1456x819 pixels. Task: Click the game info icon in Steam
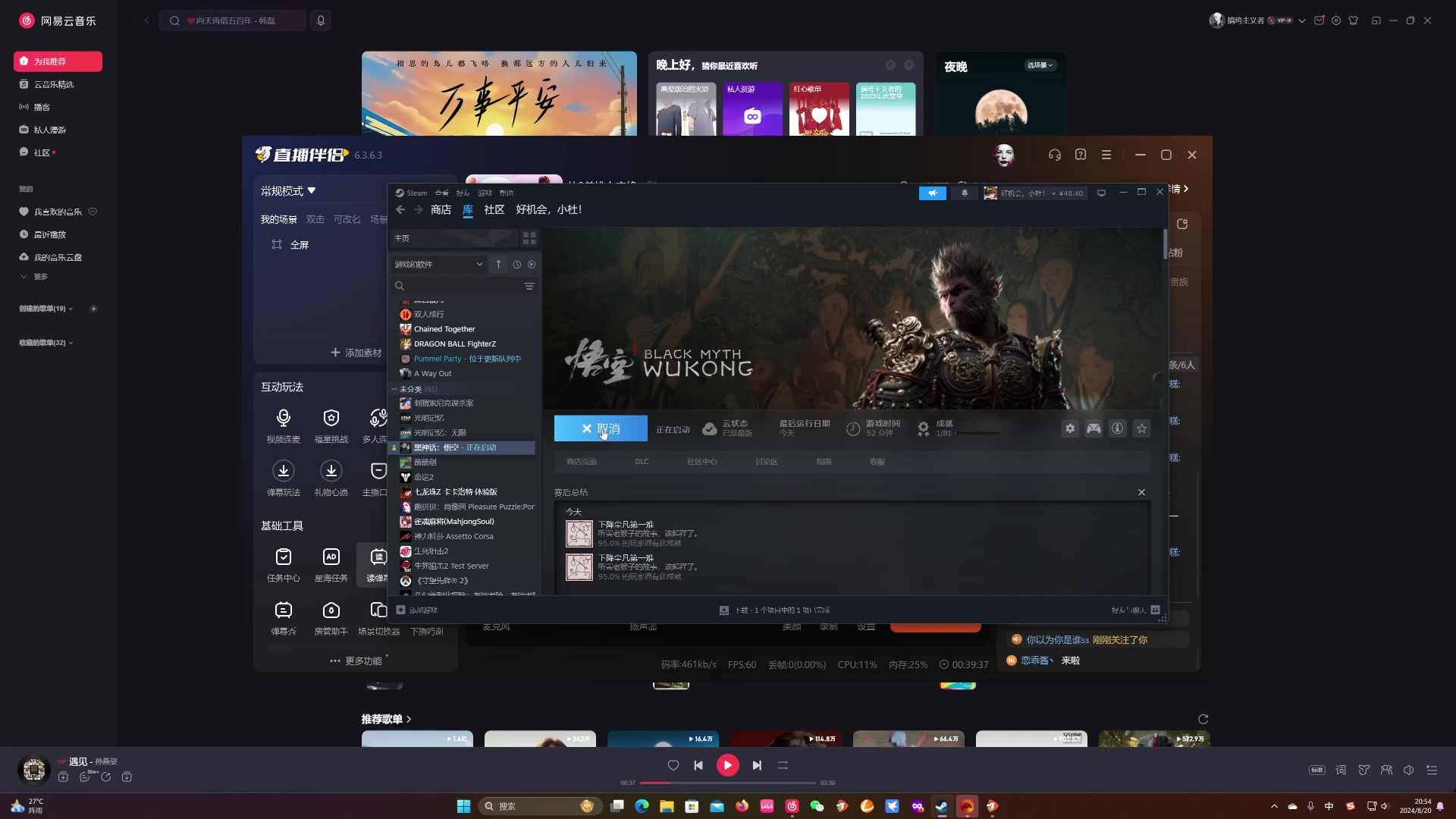click(1117, 428)
